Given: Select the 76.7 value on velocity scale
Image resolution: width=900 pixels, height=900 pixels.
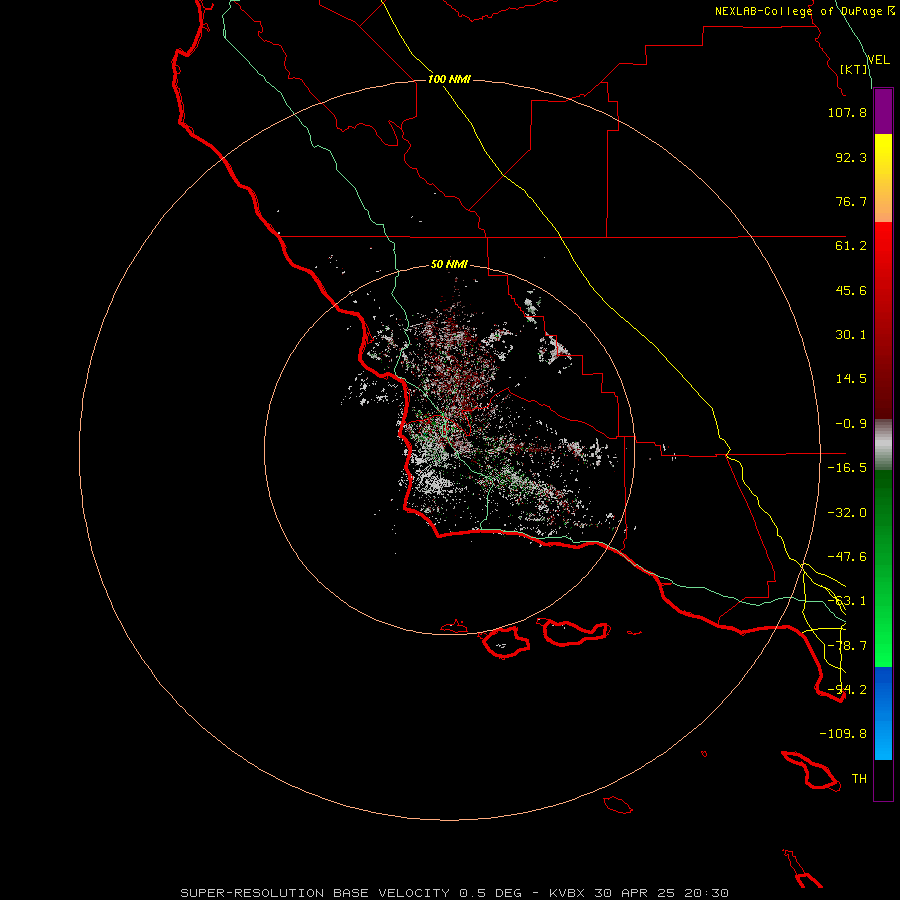Looking at the screenshot, I should (851, 201).
